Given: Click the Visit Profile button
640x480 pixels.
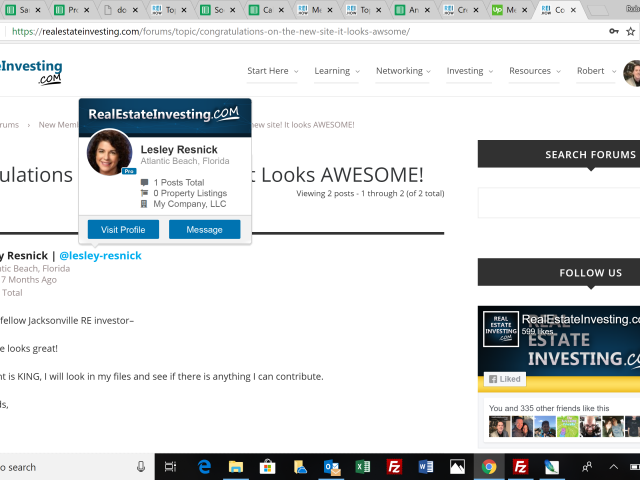Looking at the screenshot, I should (123, 230).
